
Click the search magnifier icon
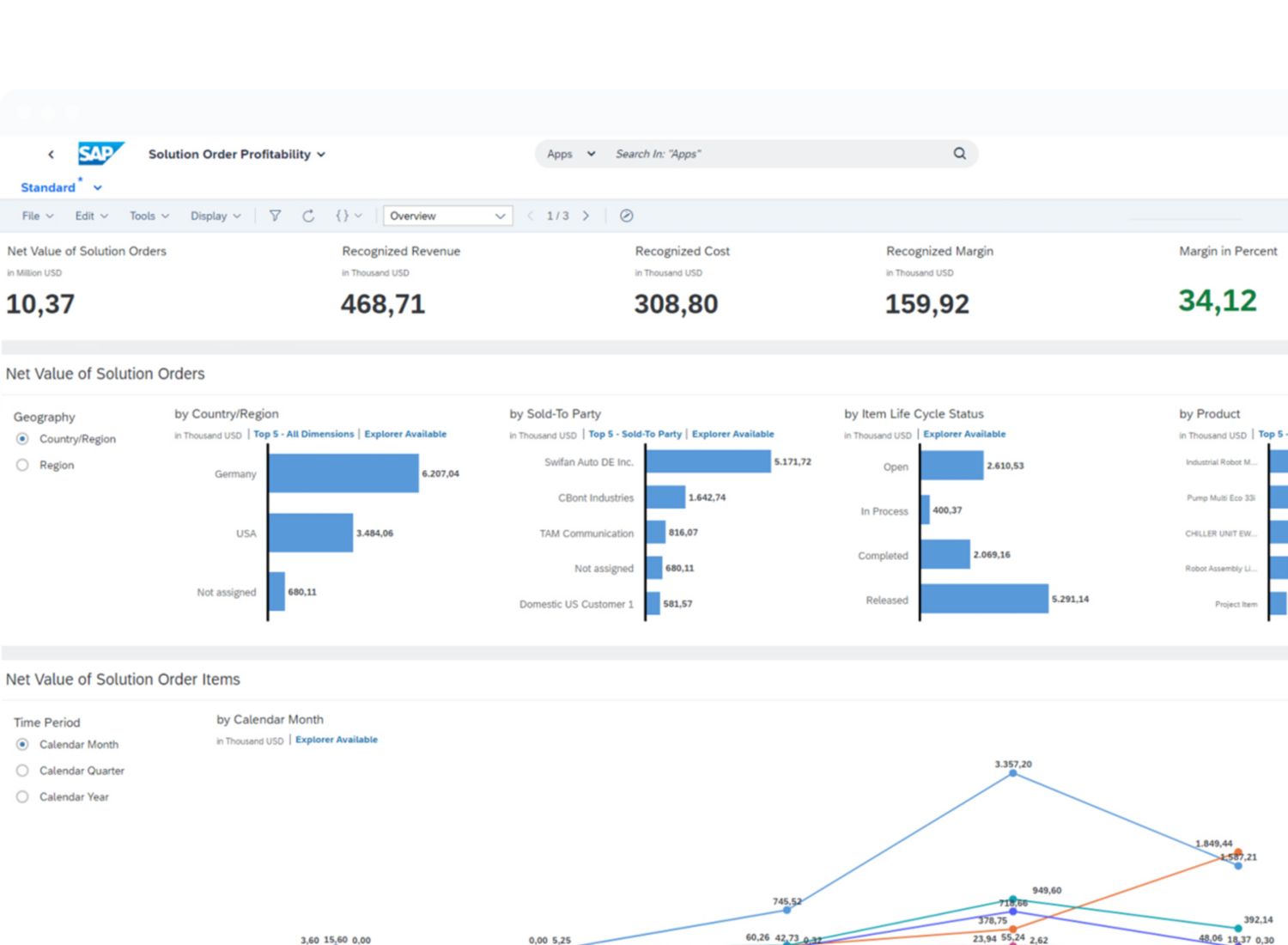point(959,154)
